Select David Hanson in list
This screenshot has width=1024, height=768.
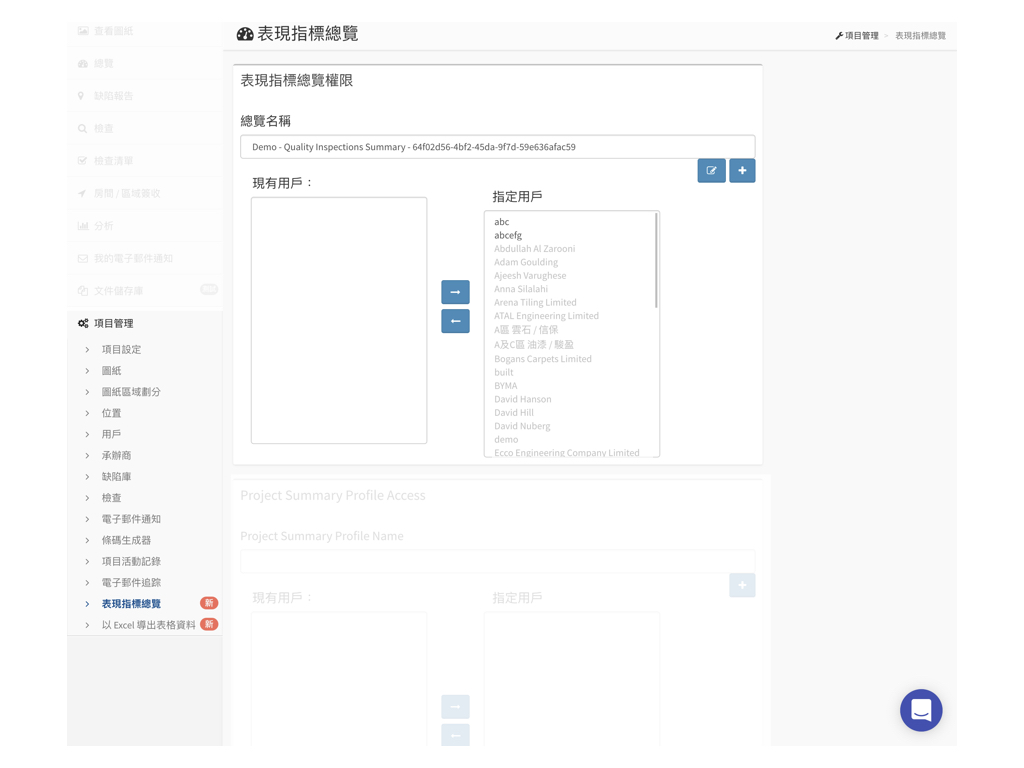(x=522, y=399)
